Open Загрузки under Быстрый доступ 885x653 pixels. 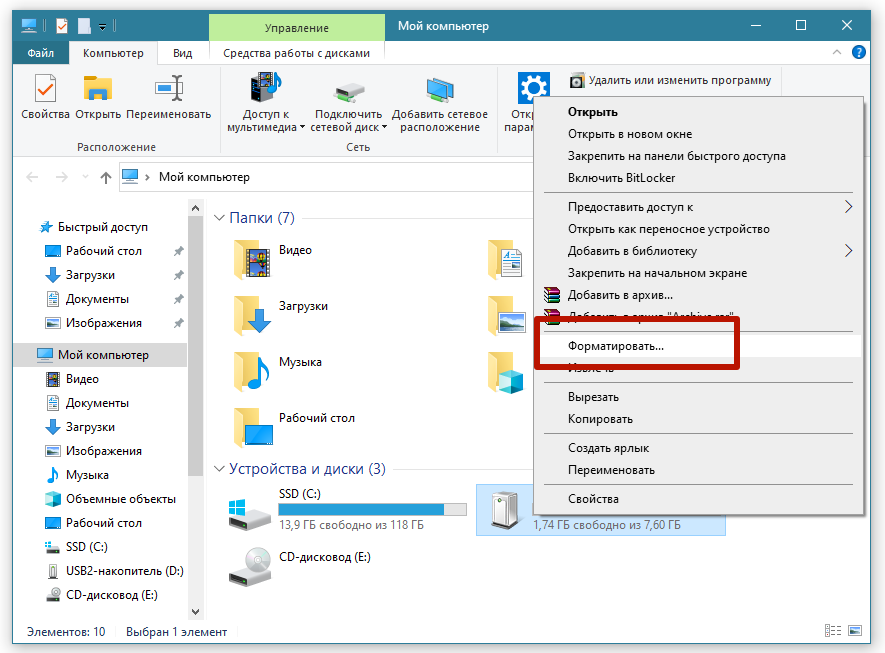(x=90, y=275)
